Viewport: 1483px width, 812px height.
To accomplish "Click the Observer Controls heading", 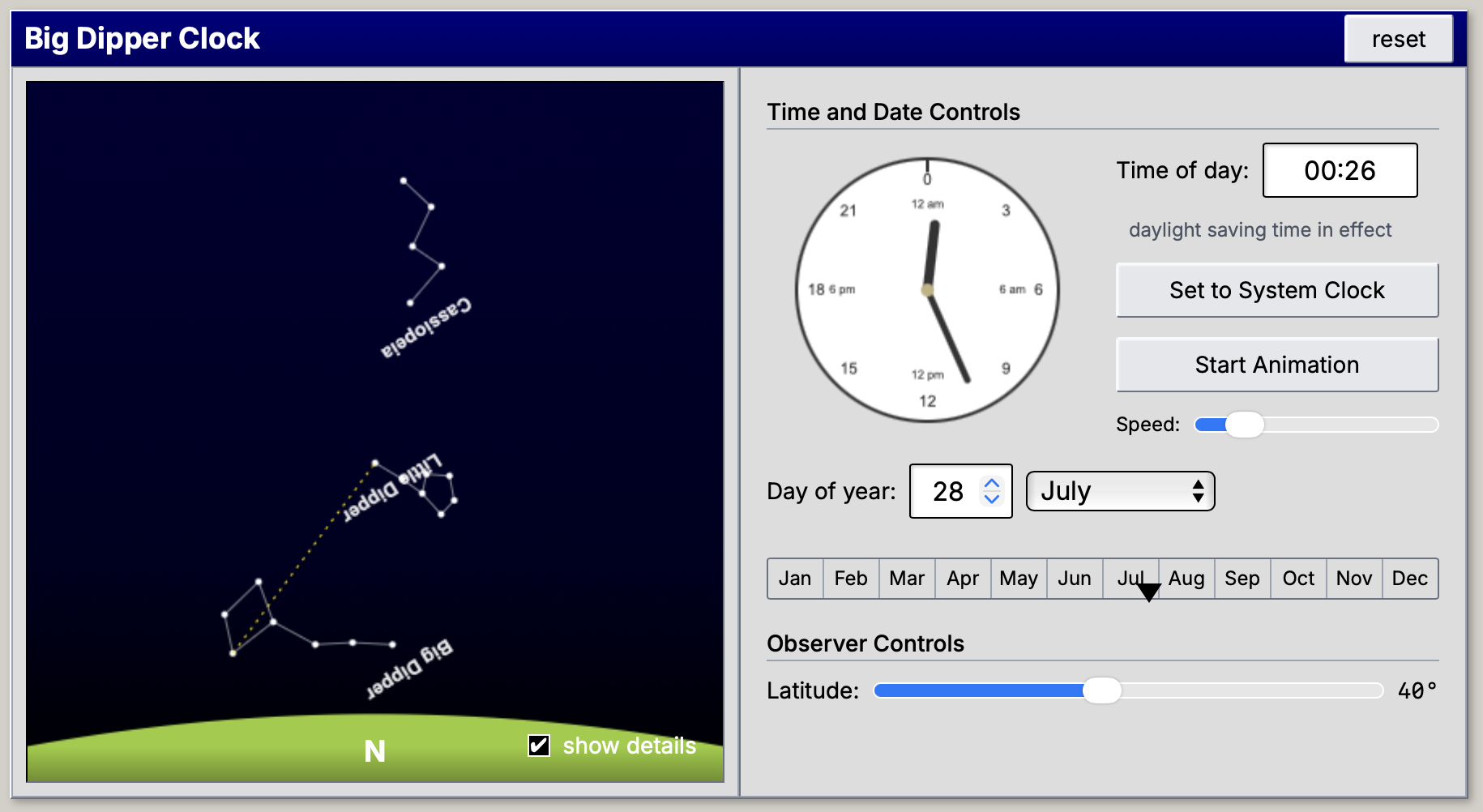I will [865, 643].
